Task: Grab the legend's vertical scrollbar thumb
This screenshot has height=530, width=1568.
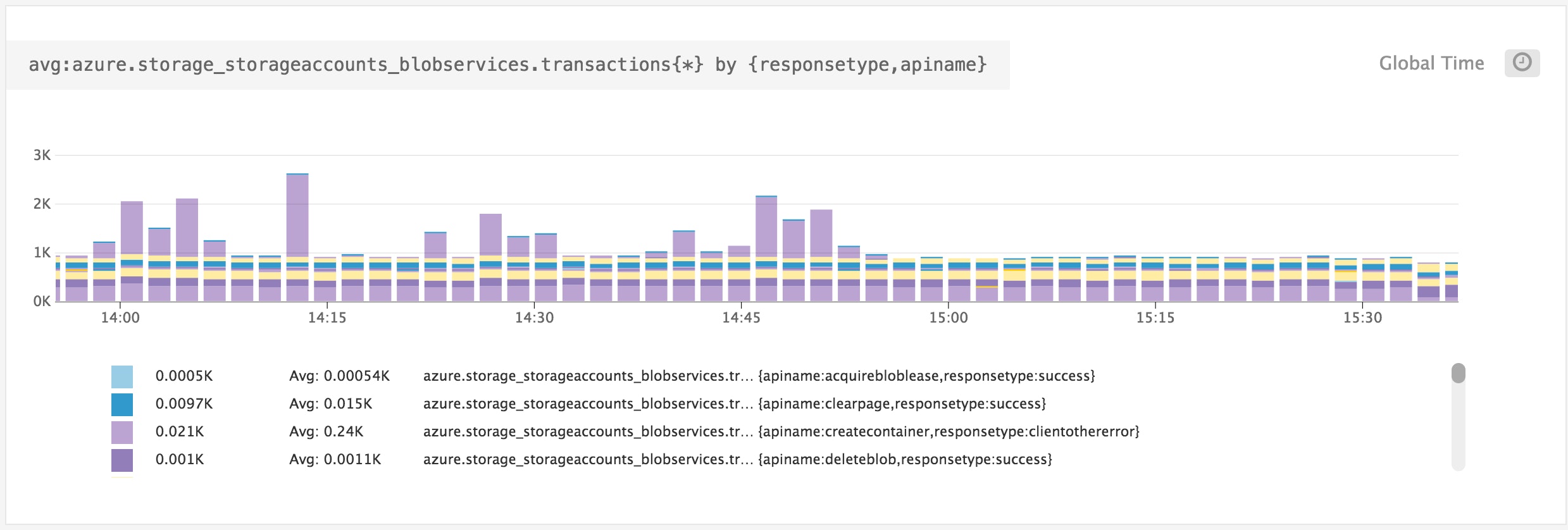Action: click(1458, 373)
